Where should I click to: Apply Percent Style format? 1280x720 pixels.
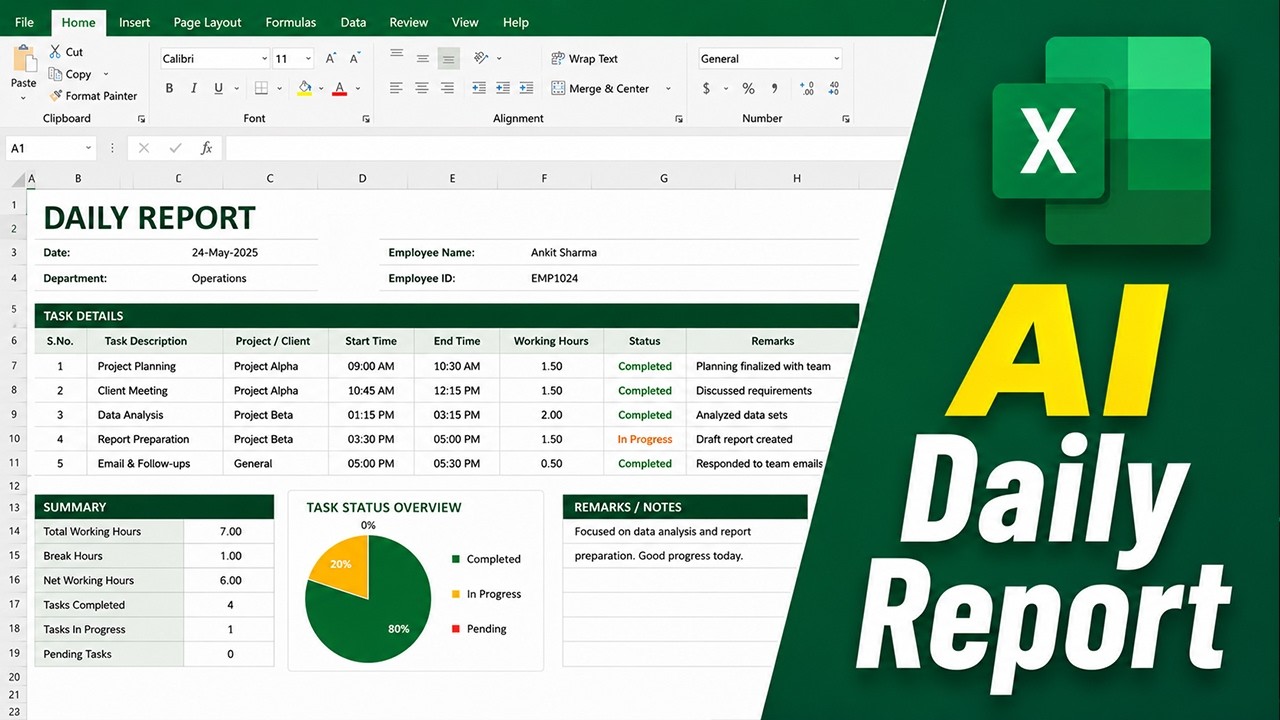pyautogui.click(x=748, y=88)
